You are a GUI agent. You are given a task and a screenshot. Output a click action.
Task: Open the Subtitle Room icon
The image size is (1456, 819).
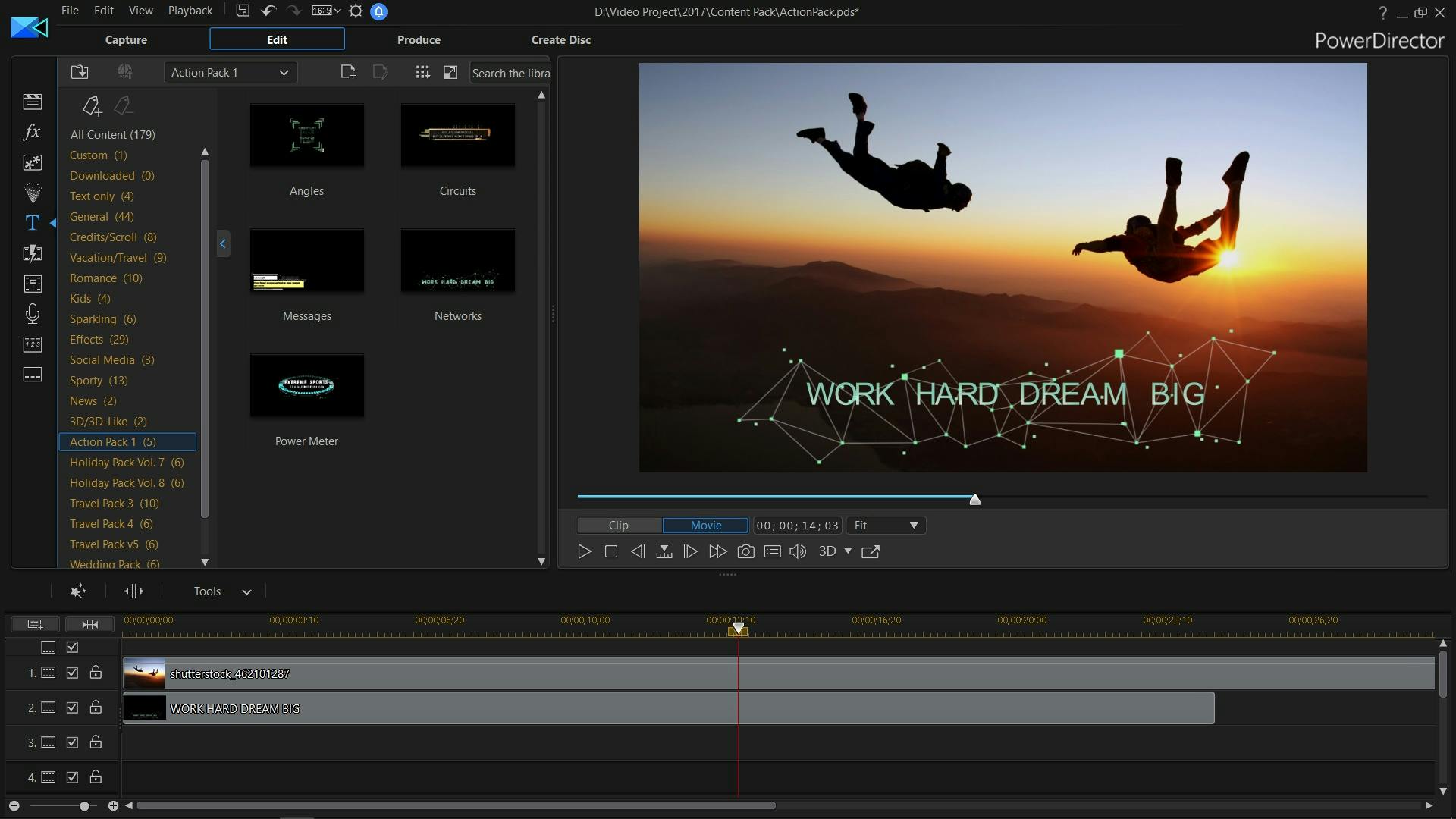pos(32,375)
